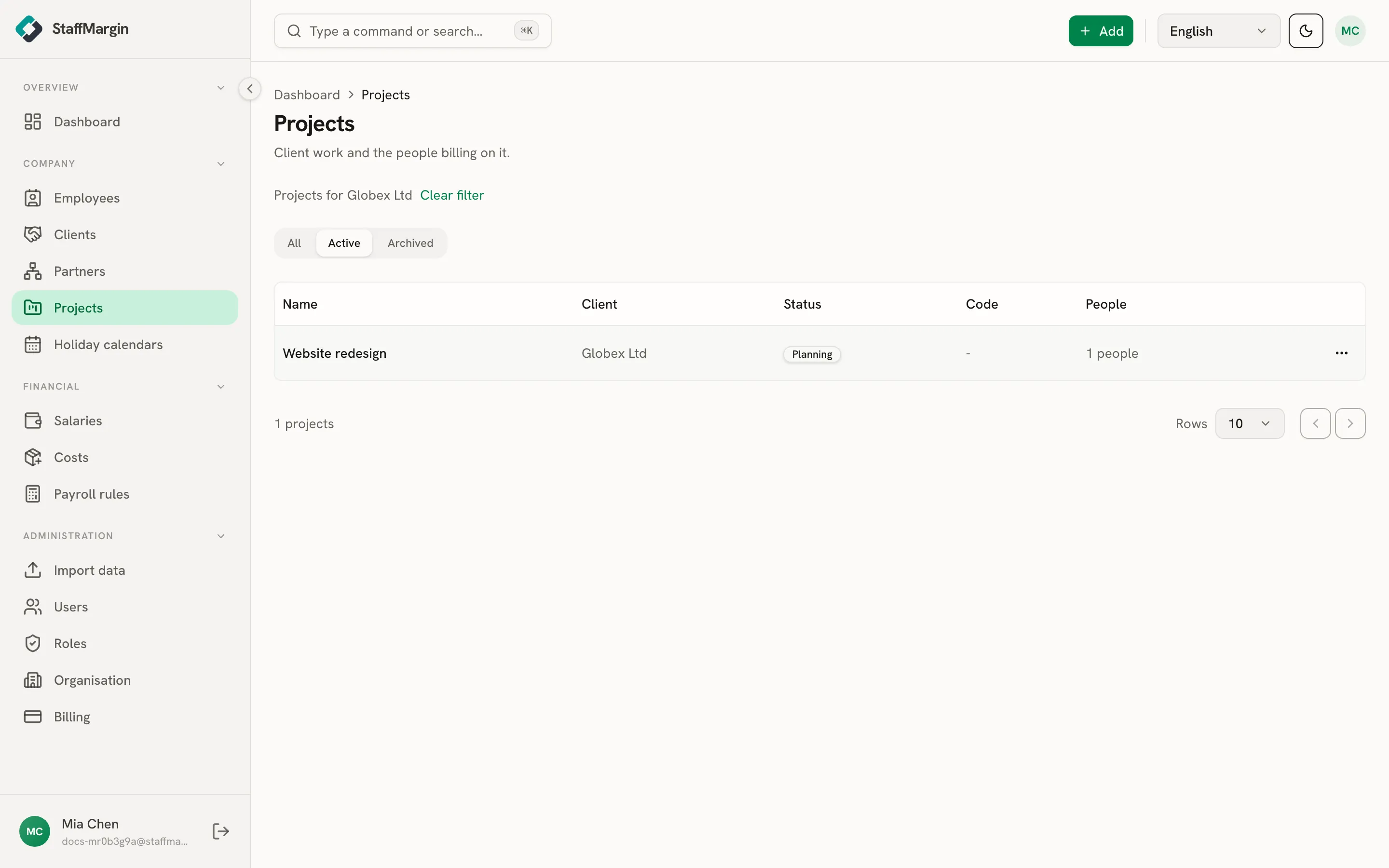Open the Employees sidebar icon

(33, 198)
